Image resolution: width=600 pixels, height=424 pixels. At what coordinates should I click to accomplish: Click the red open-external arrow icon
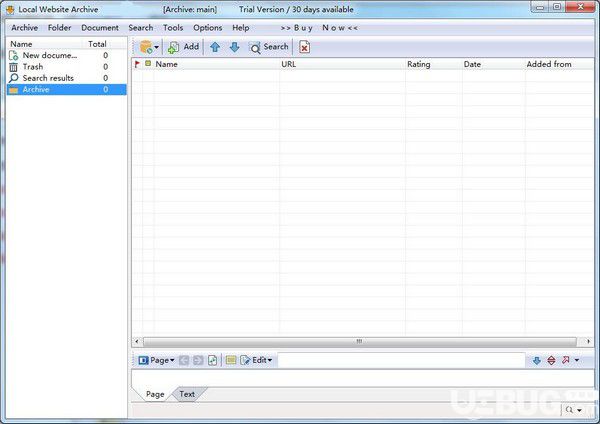(566, 360)
